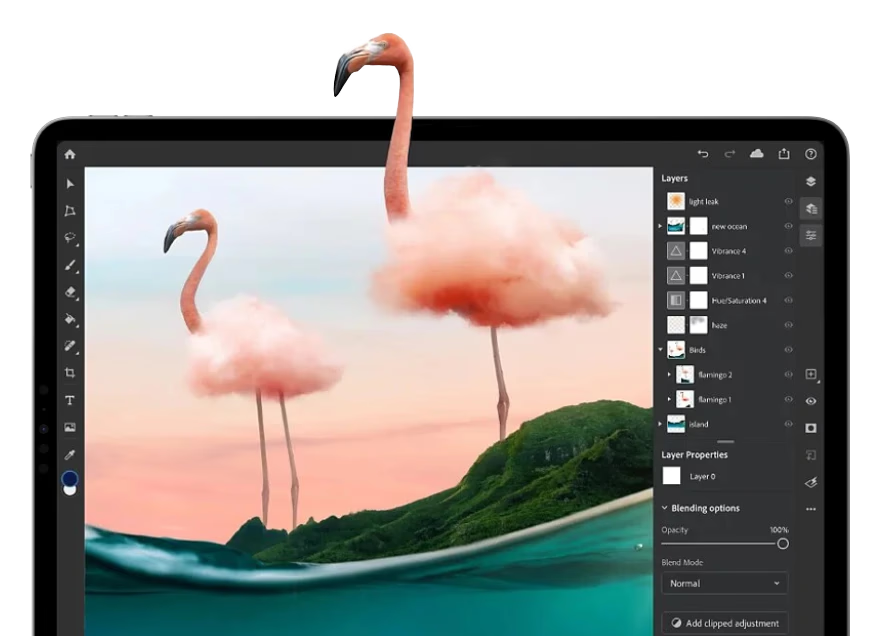Expand the island layer group
The height and width of the screenshot is (636, 880).
click(660, 424)
